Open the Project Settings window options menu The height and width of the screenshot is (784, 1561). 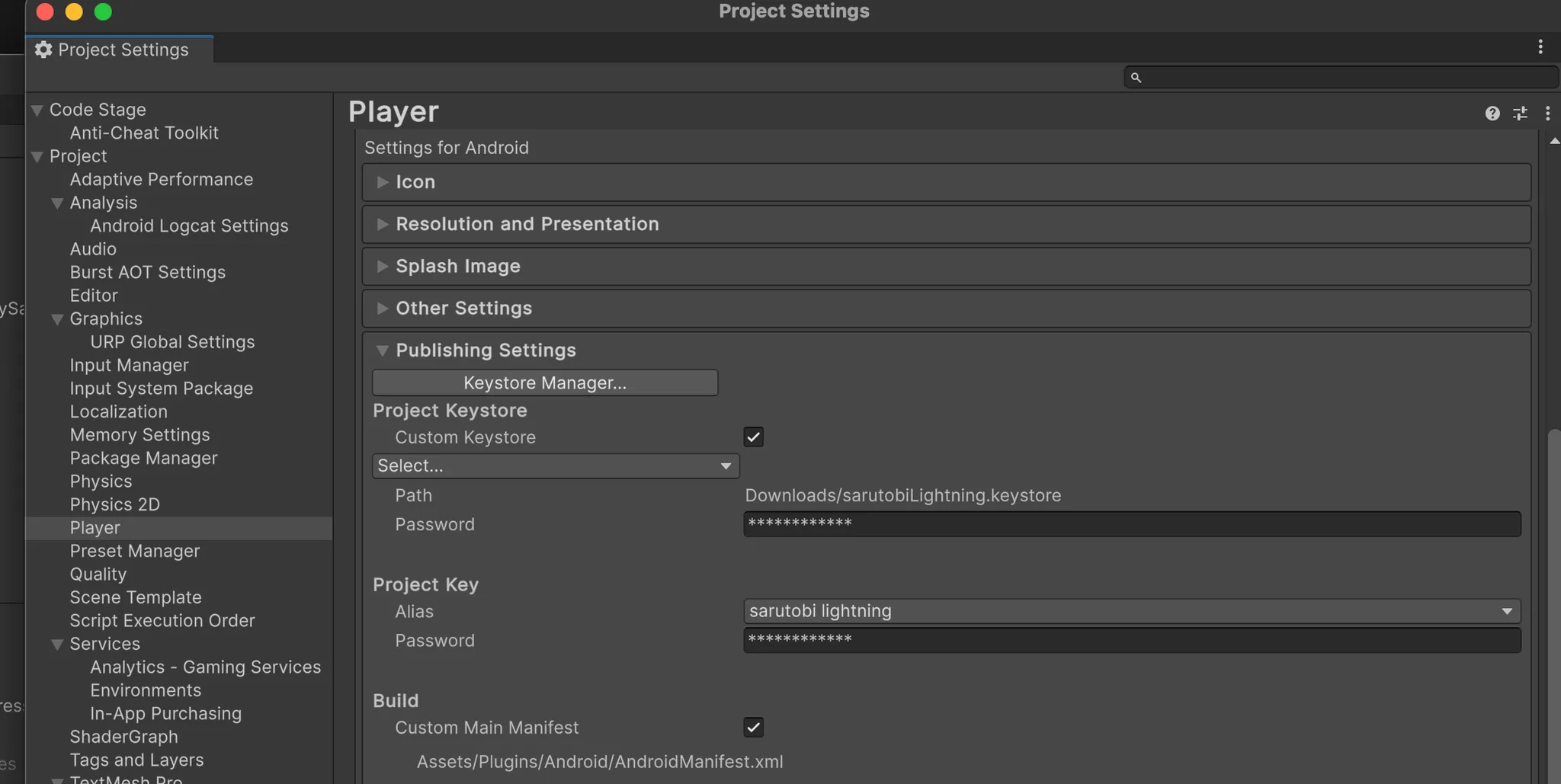[x=1540, y=47]
